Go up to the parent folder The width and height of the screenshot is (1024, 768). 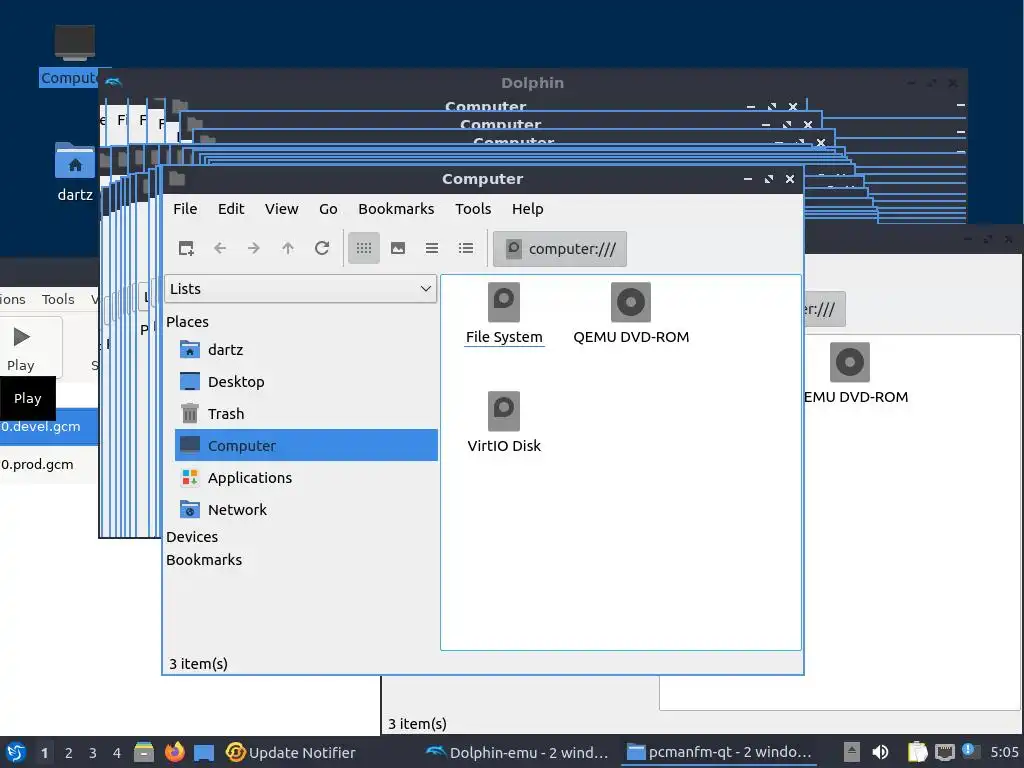click(288, 248)
